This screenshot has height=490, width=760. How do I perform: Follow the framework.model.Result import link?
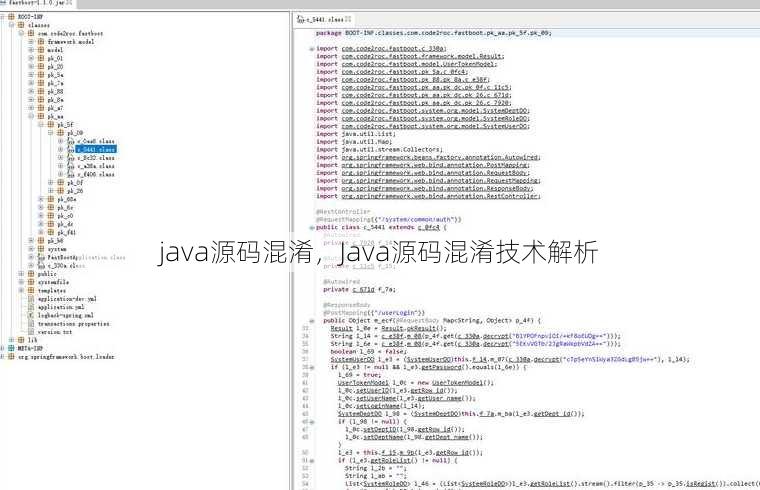[421, 56]
